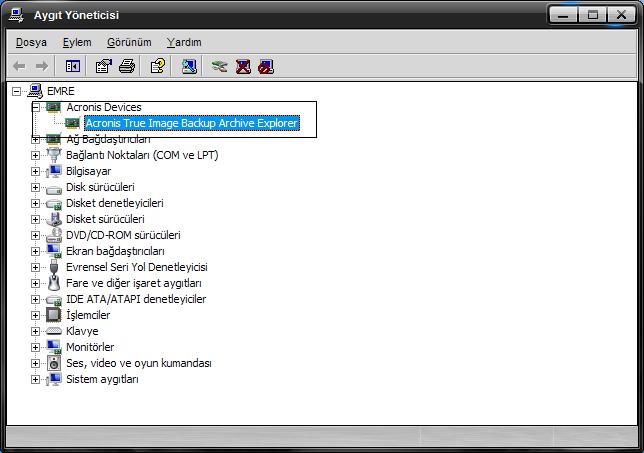The width and height of the screenshot is (644, 453).
Task: Minimize the Aygıt Yöneticisi window
Action: [564, 15]
